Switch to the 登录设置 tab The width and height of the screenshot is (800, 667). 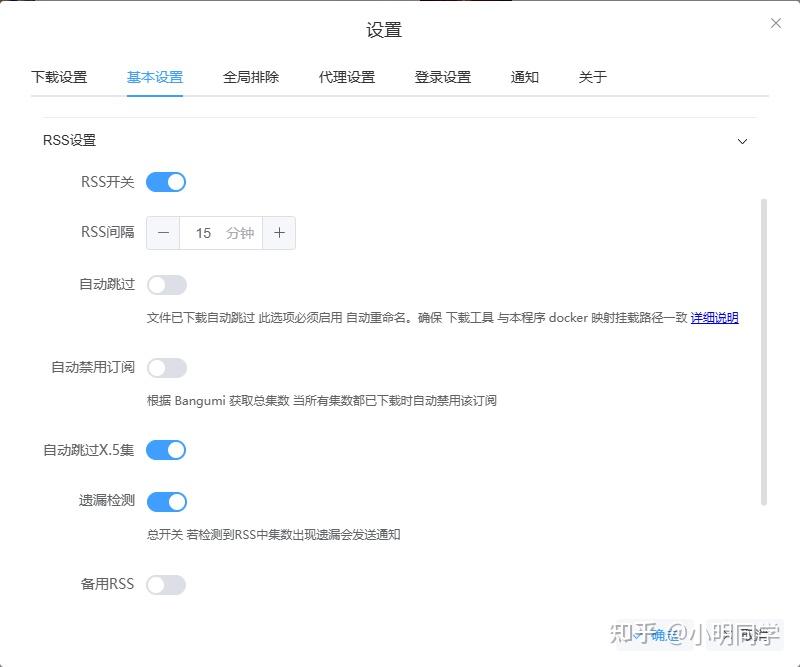(x=441, y=76)
